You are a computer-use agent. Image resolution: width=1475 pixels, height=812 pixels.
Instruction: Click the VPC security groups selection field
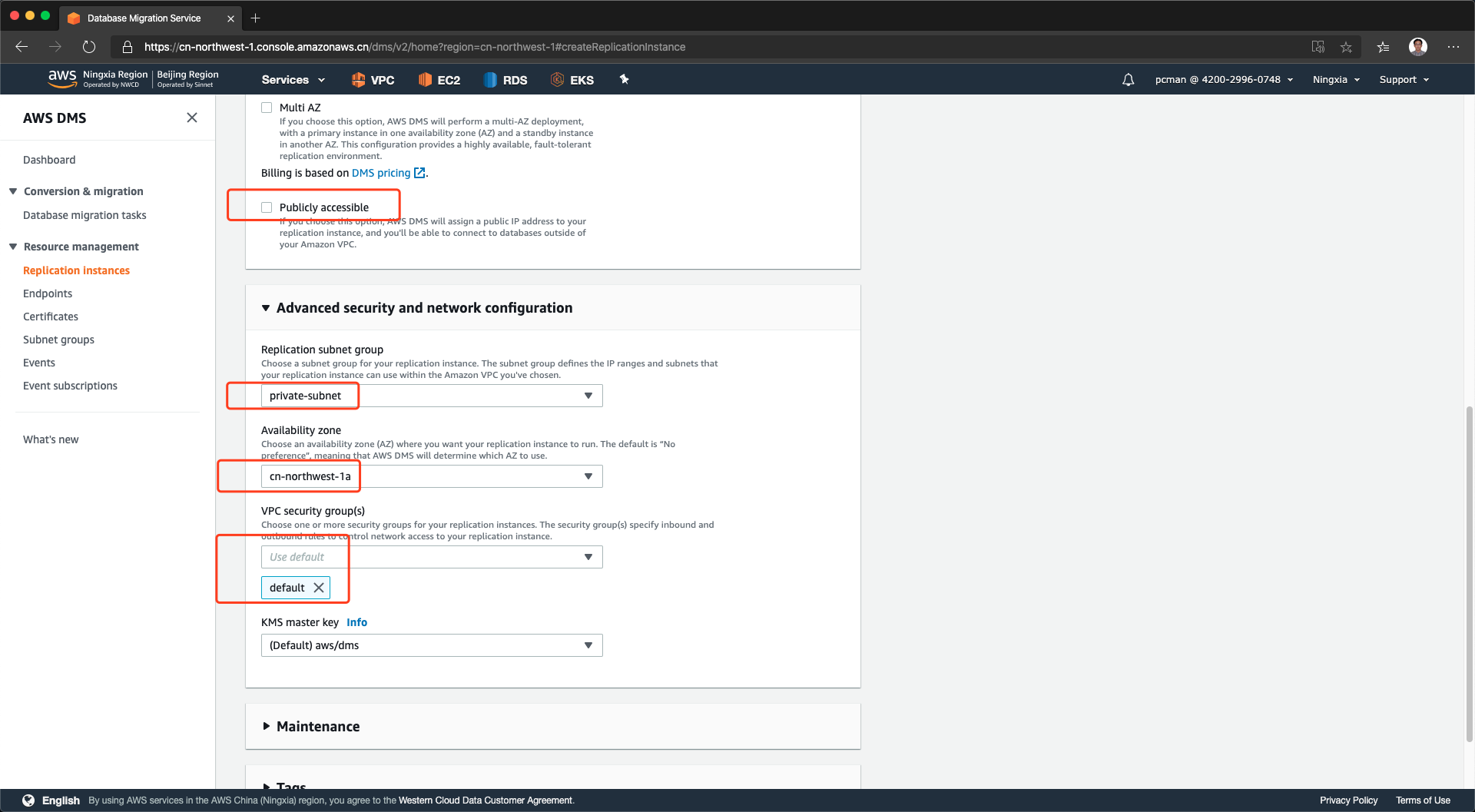point(432,557)
